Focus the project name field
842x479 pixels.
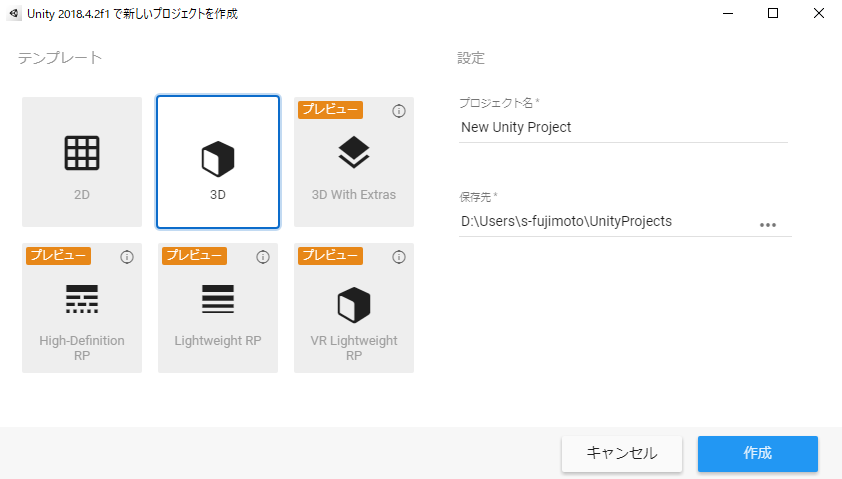(x=623, y=128)
